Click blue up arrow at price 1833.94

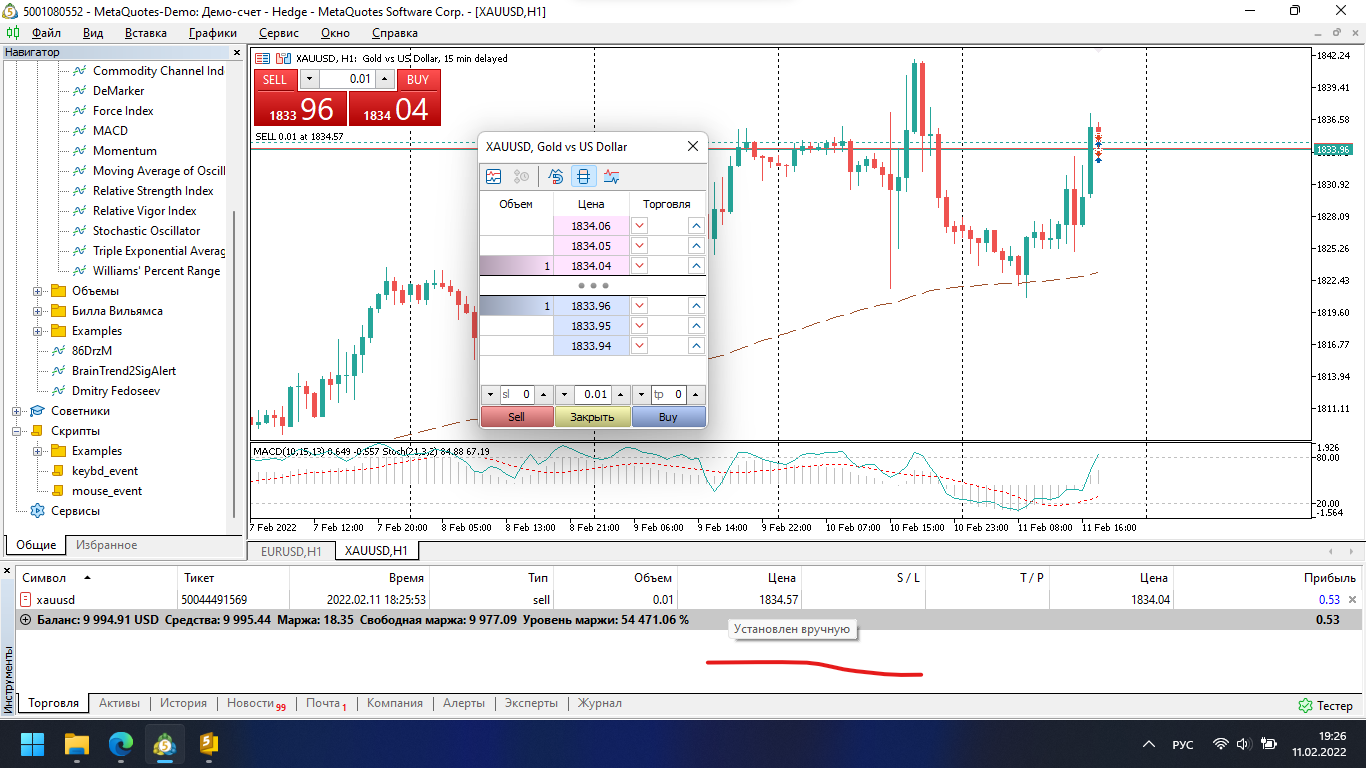(x=696, y=346)
